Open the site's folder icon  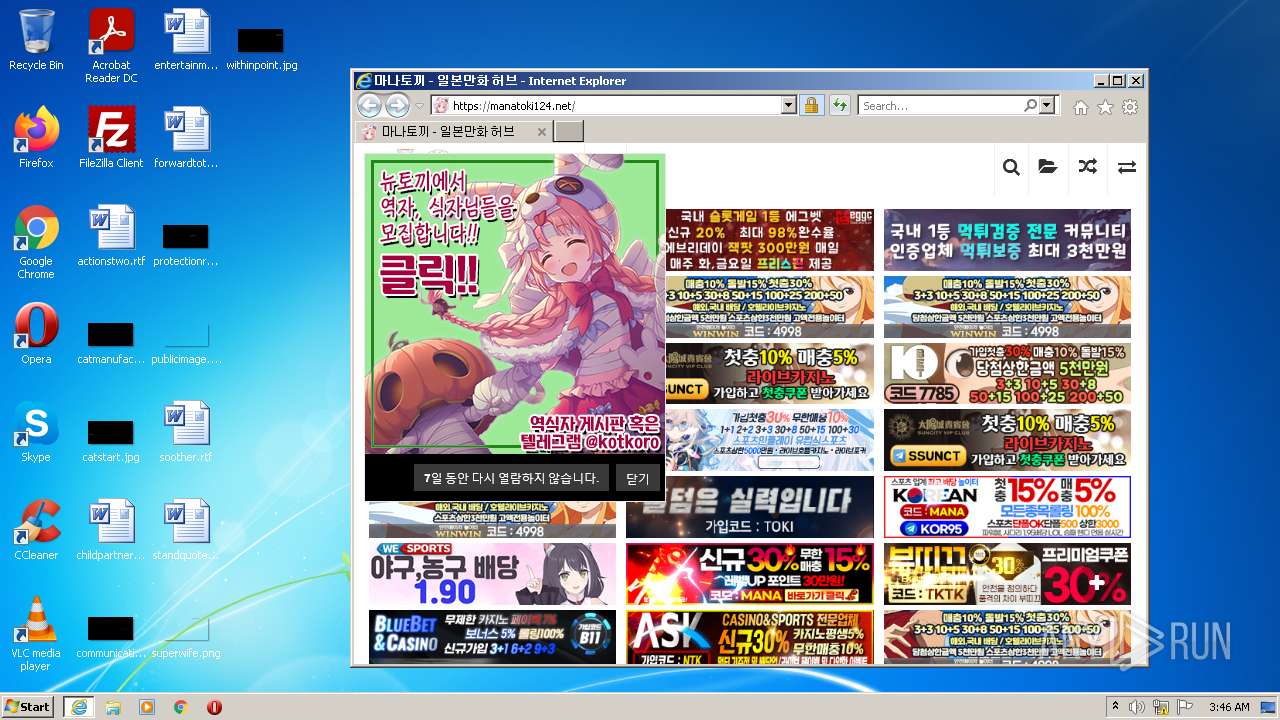coord(1047,167)
